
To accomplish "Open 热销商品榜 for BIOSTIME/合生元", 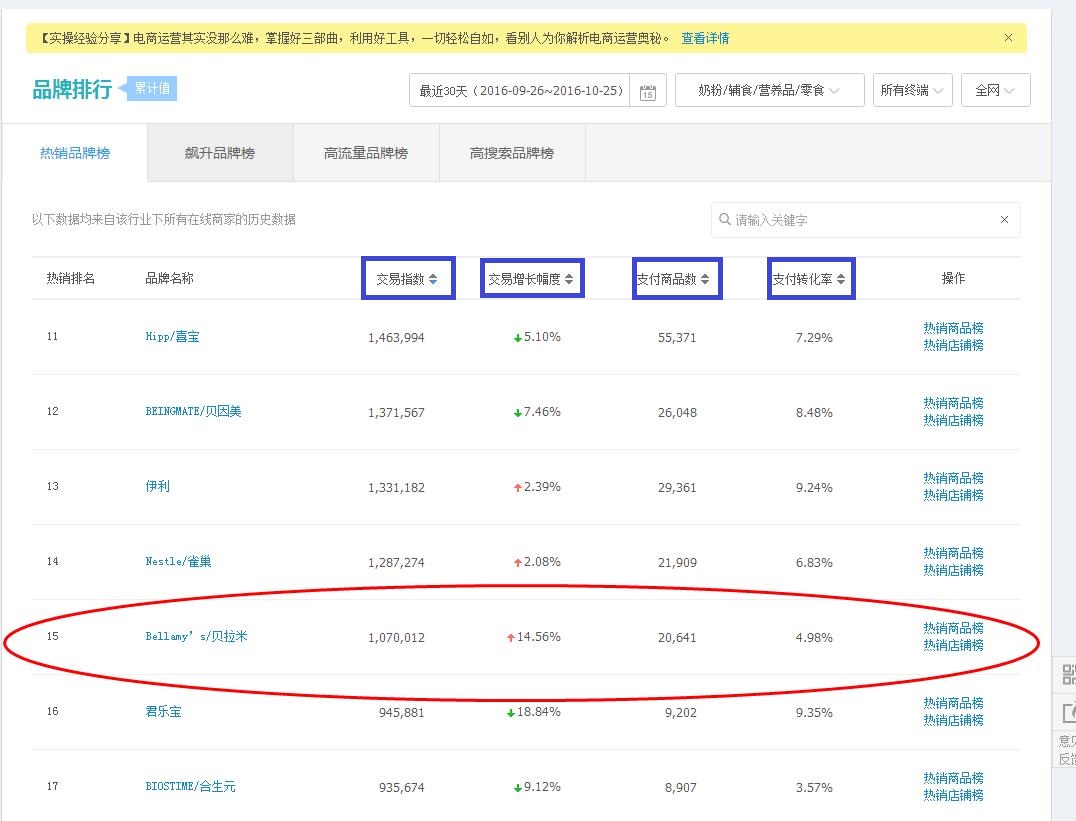I will (x=953, y=778).
